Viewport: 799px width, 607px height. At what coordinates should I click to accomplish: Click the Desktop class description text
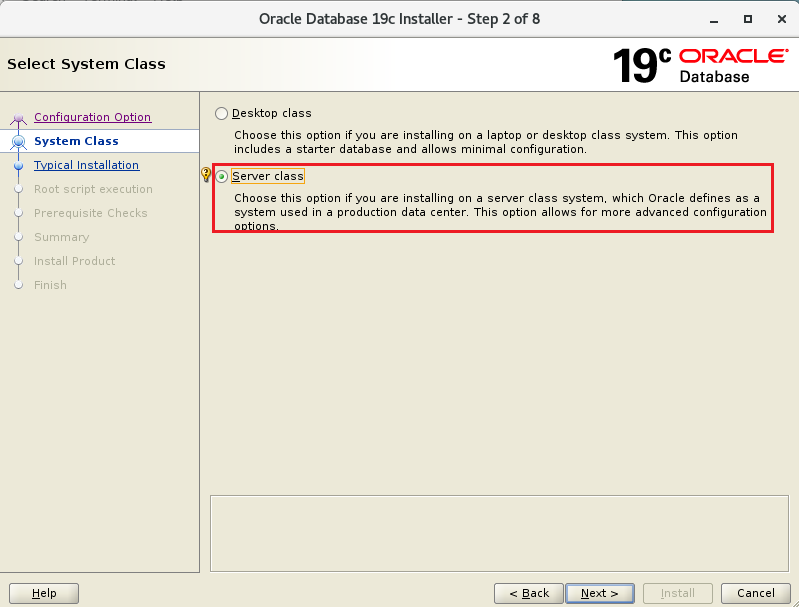[486, 142]
